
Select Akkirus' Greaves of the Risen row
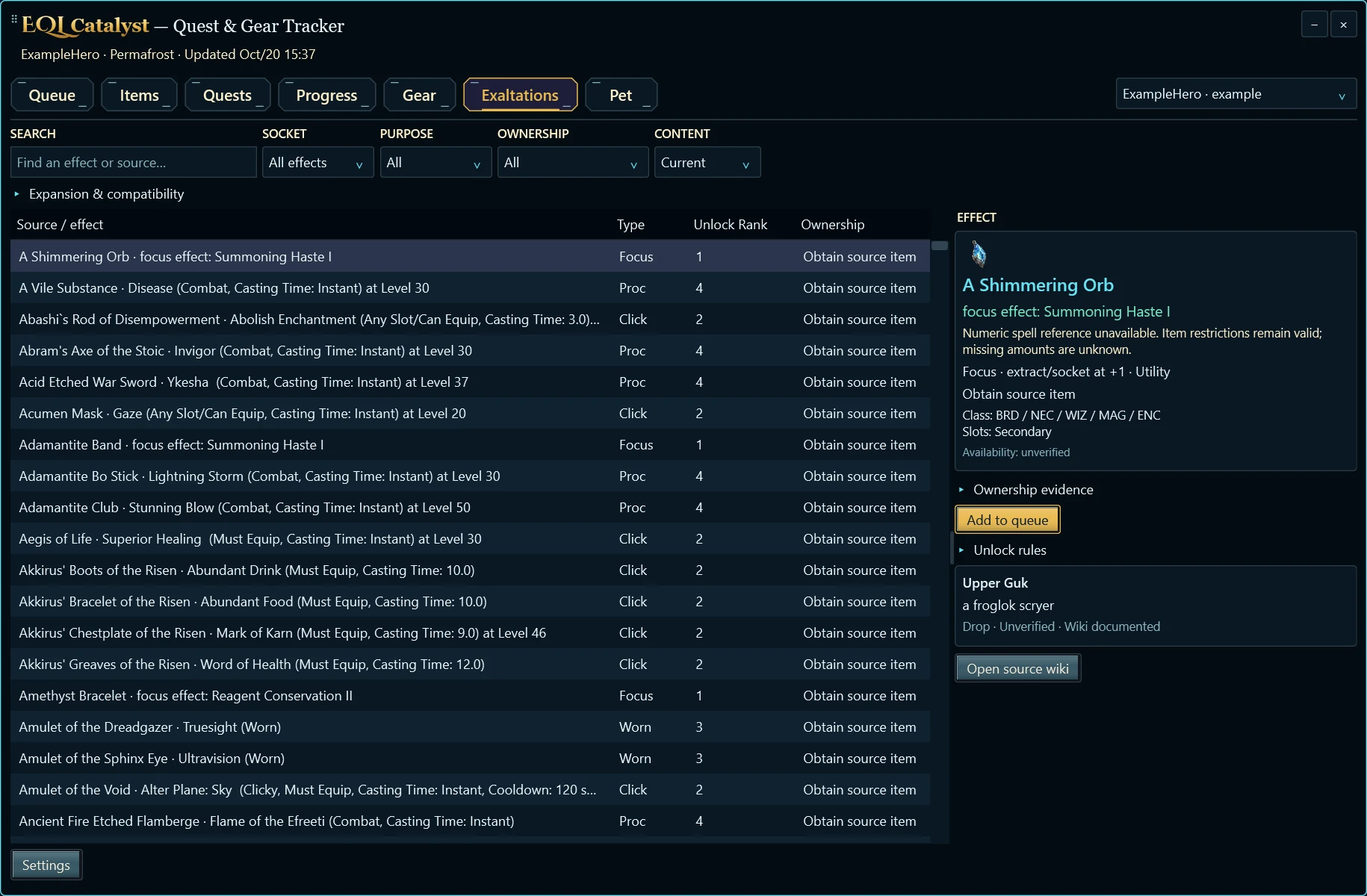point(470,664)
